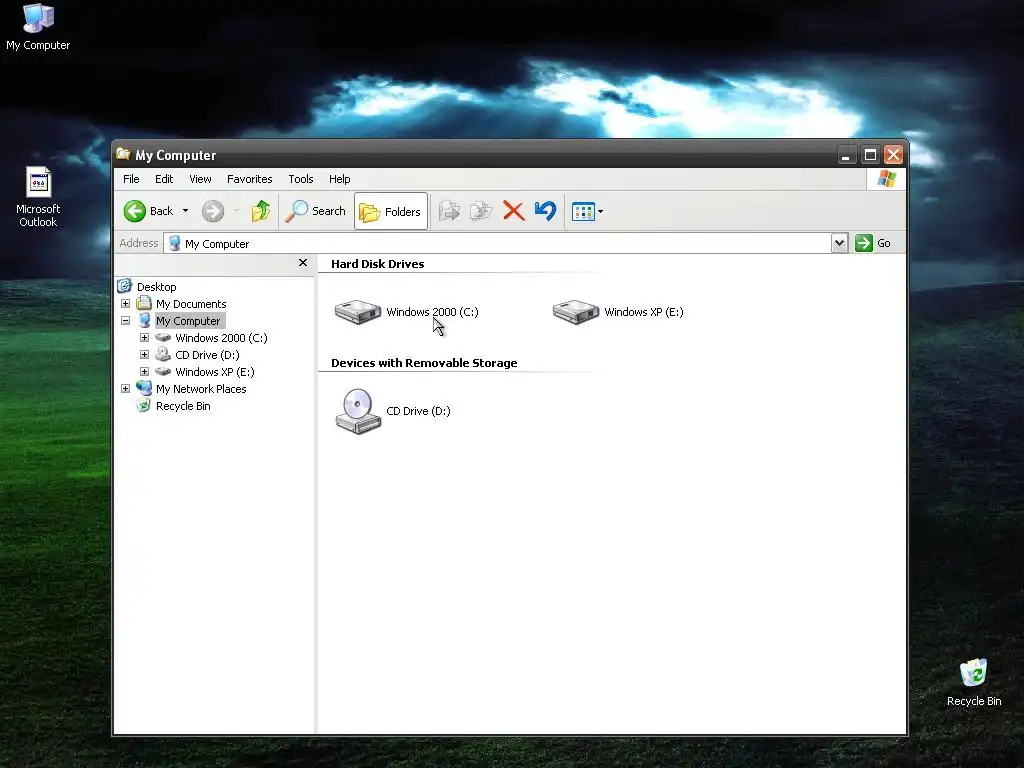
Task: Open the Tools menu
Action: tap(301, 179)
